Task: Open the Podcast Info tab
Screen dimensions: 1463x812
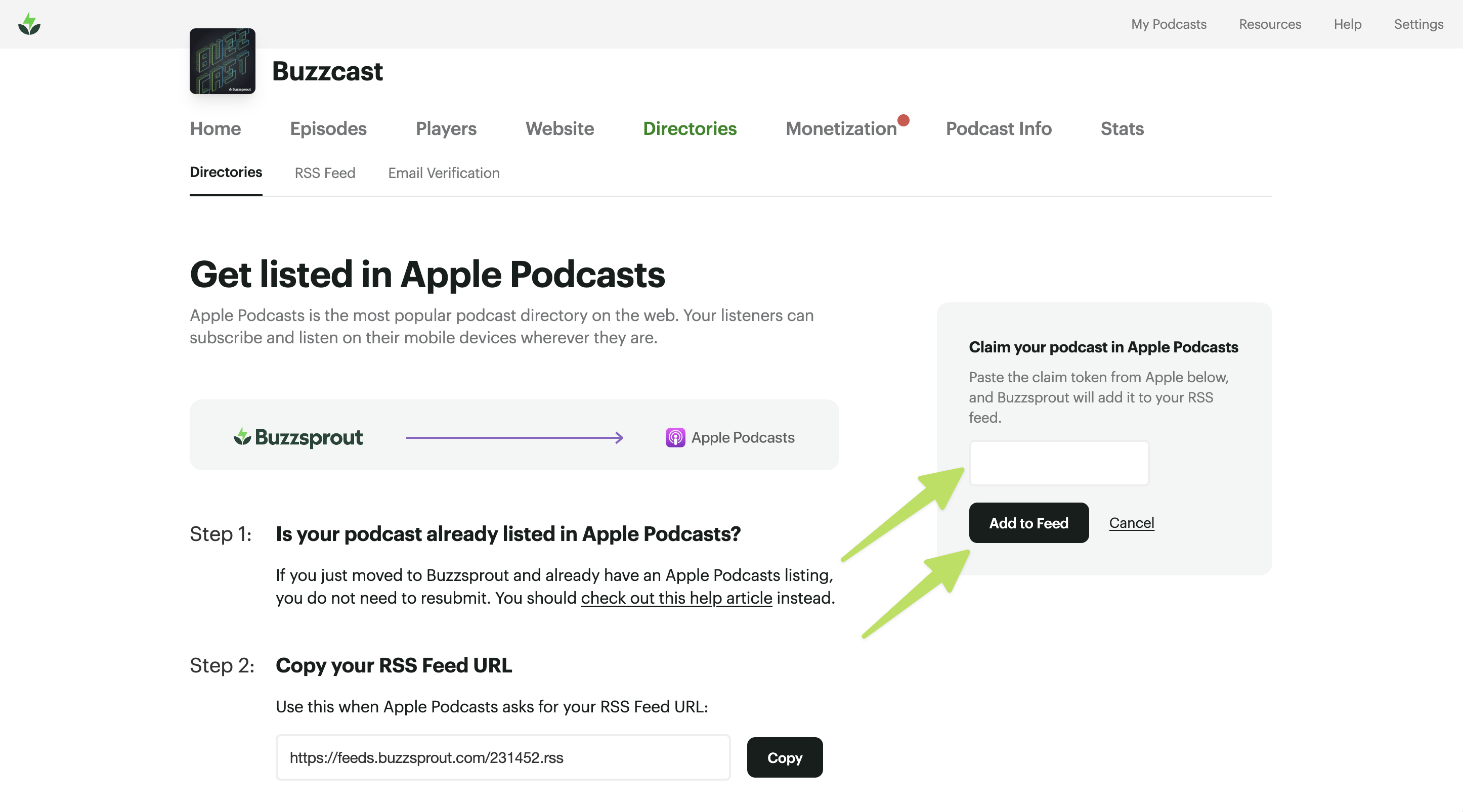Action: 999,129
